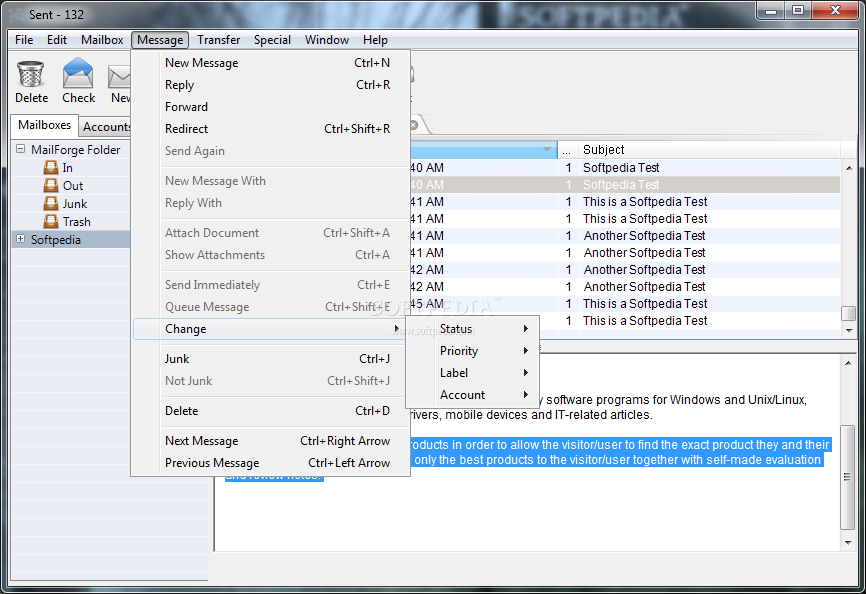The height and width of the screenshot is (594, 866).
Task: Switch to the Mailboxes tab
Action: coord(44,125)
